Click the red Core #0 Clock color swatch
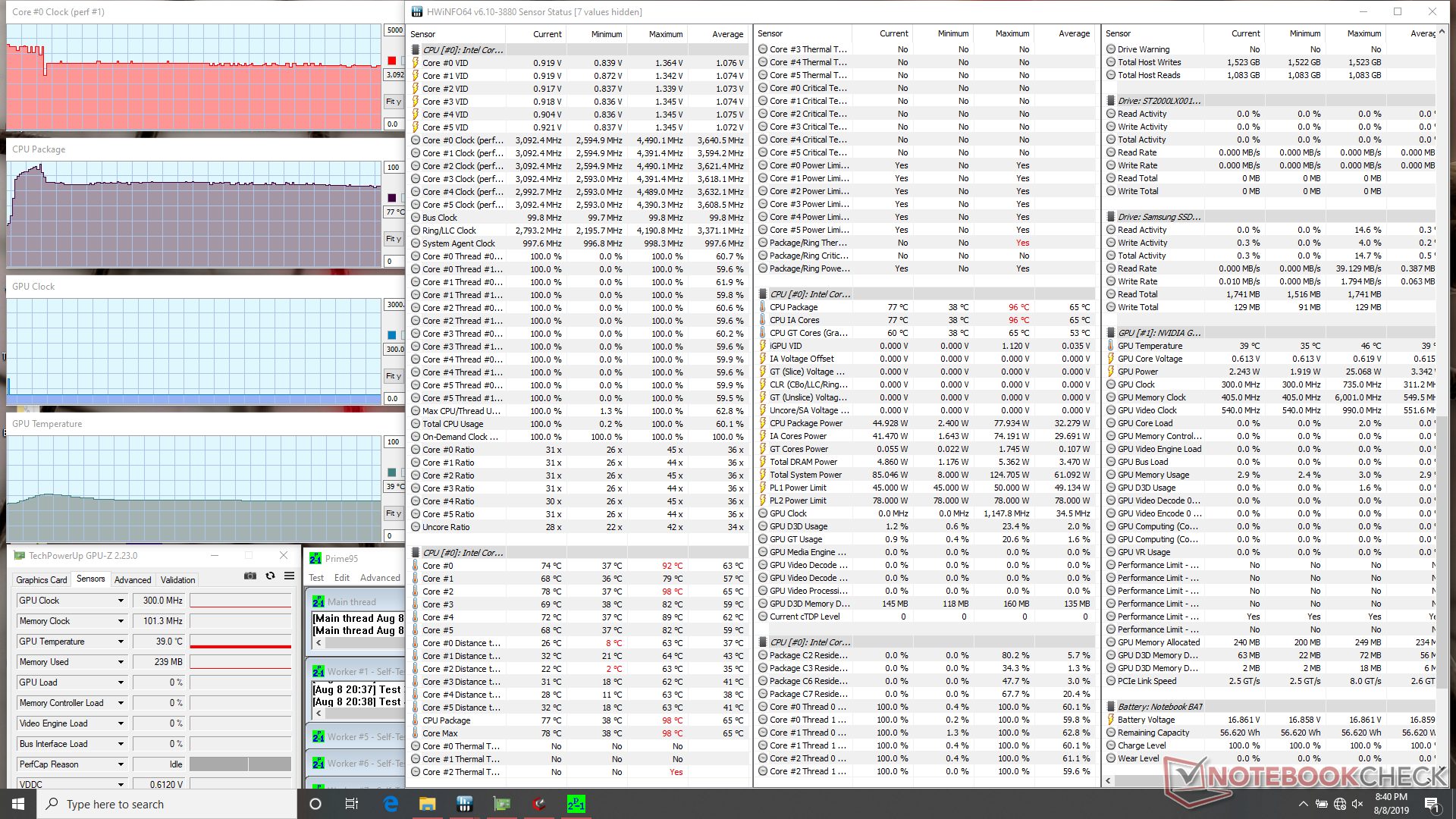Screen dimensions: 1456x819 point(391,61)
